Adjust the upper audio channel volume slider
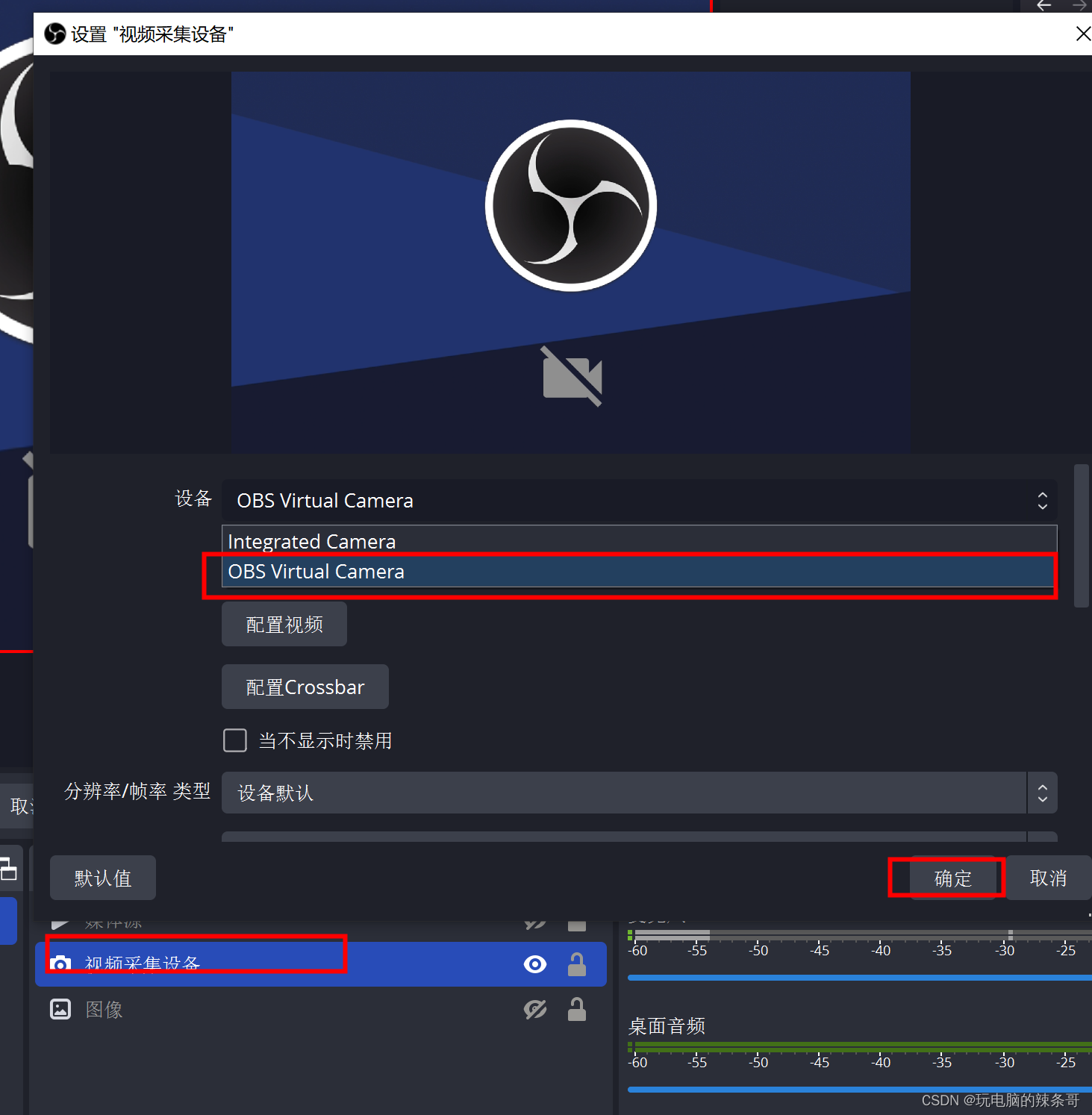1092x1115 pixels. coord(859,978)
